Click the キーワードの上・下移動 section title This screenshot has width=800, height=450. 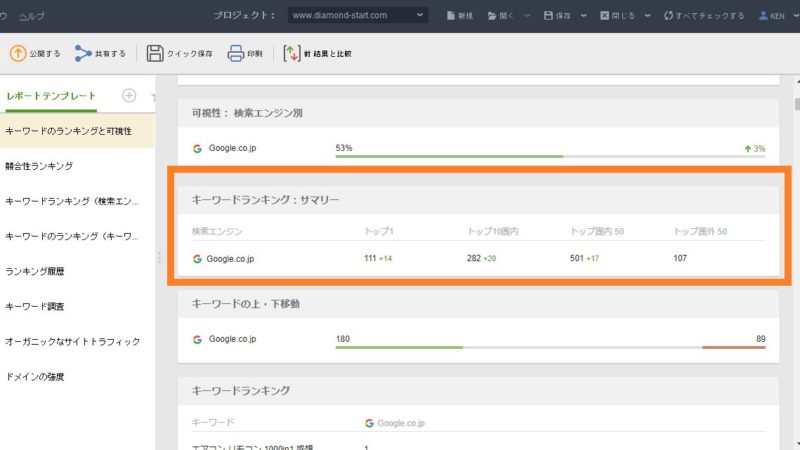(x=245, y=304)
